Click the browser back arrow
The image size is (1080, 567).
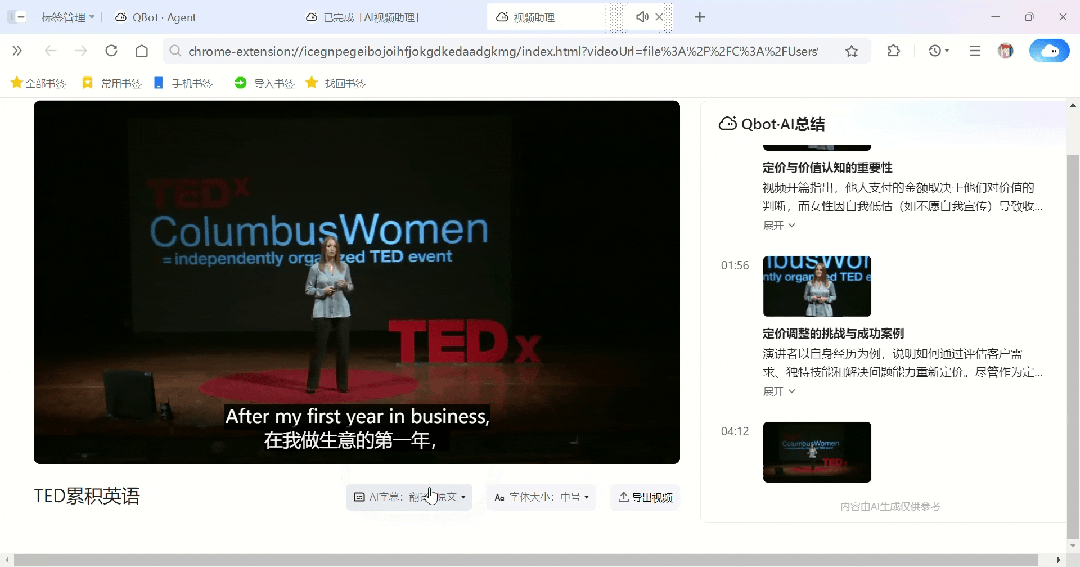coord(50,51)
